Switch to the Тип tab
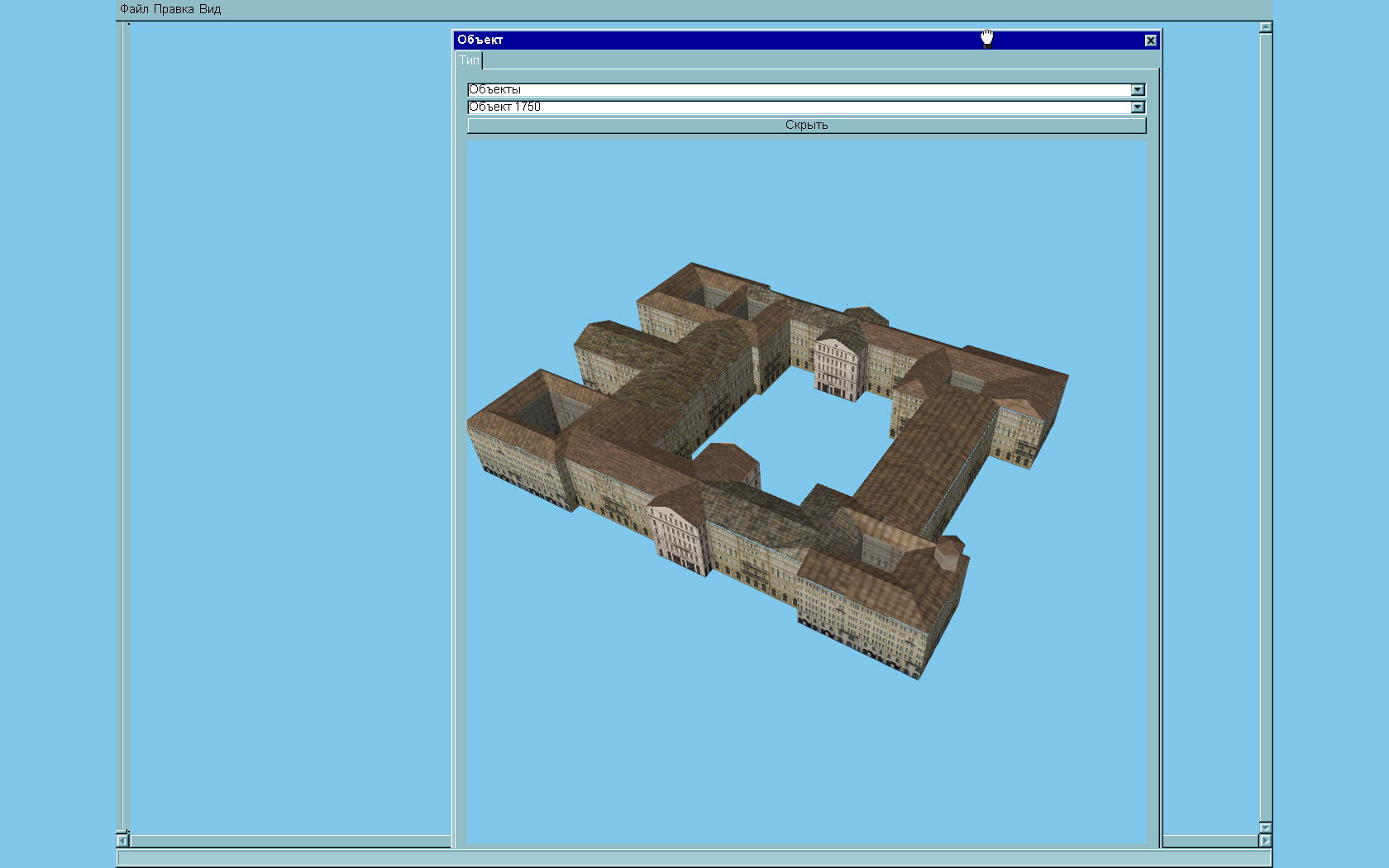Image resolution: width=1389 pixels, height=868 pixels. [x=469, y=60]
